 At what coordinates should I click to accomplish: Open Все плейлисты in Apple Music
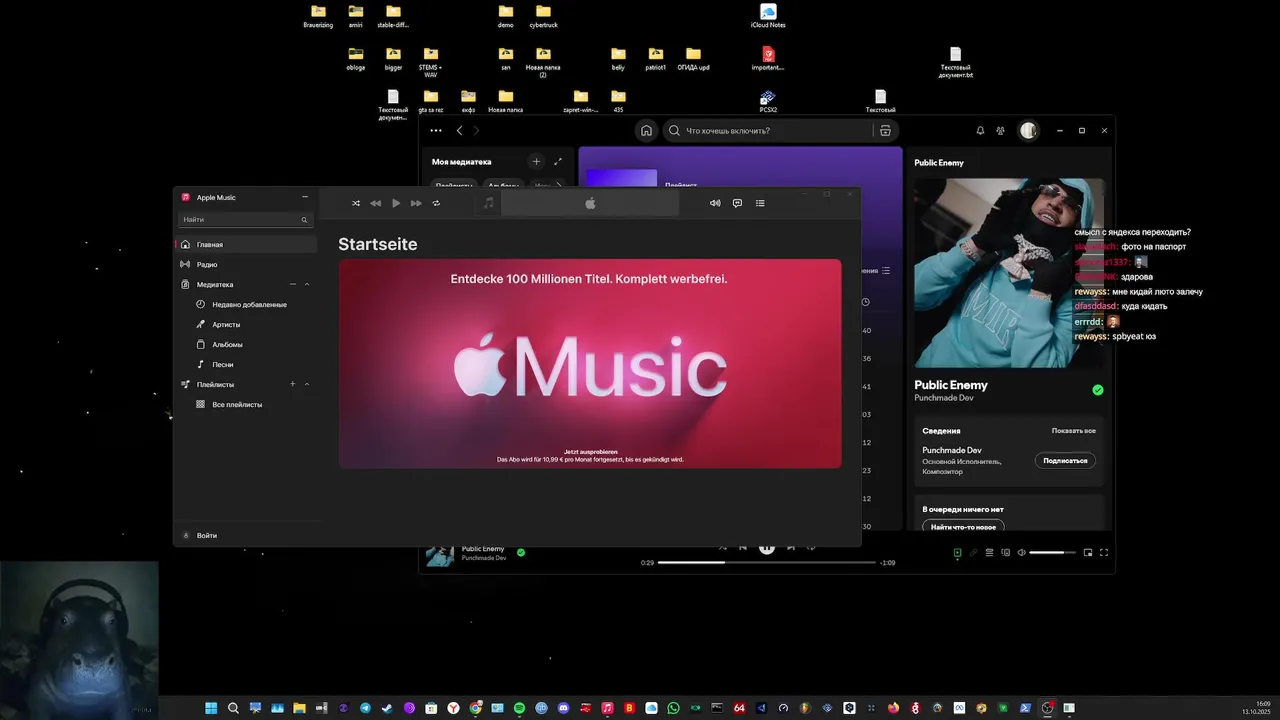[237, 404]
